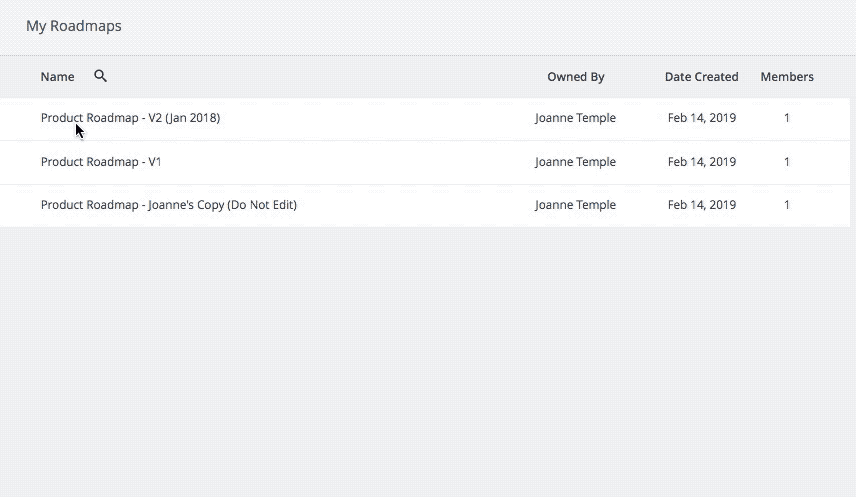Viewport: 856px width, 497px height.
Task: Click empty gray area below the roadmap list
Action: [428, 360]
